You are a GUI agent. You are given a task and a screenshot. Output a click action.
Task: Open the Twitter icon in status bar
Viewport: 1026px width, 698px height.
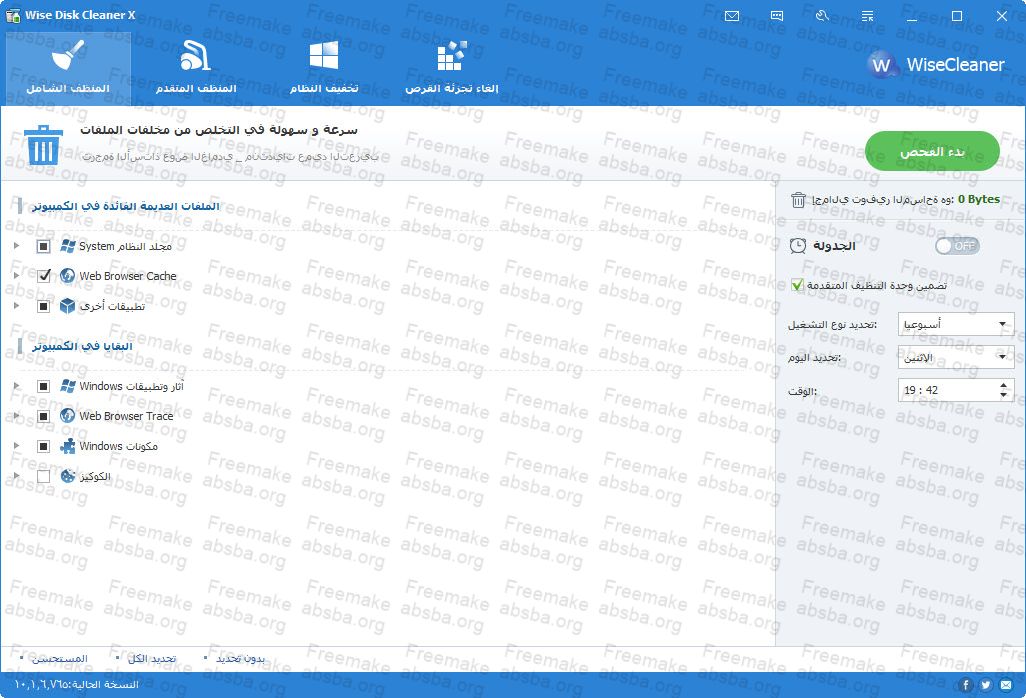pos(985,685)
